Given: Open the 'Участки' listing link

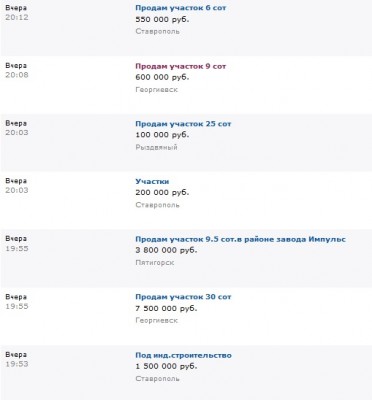Looking at the screenshot, I should point(152,181).
